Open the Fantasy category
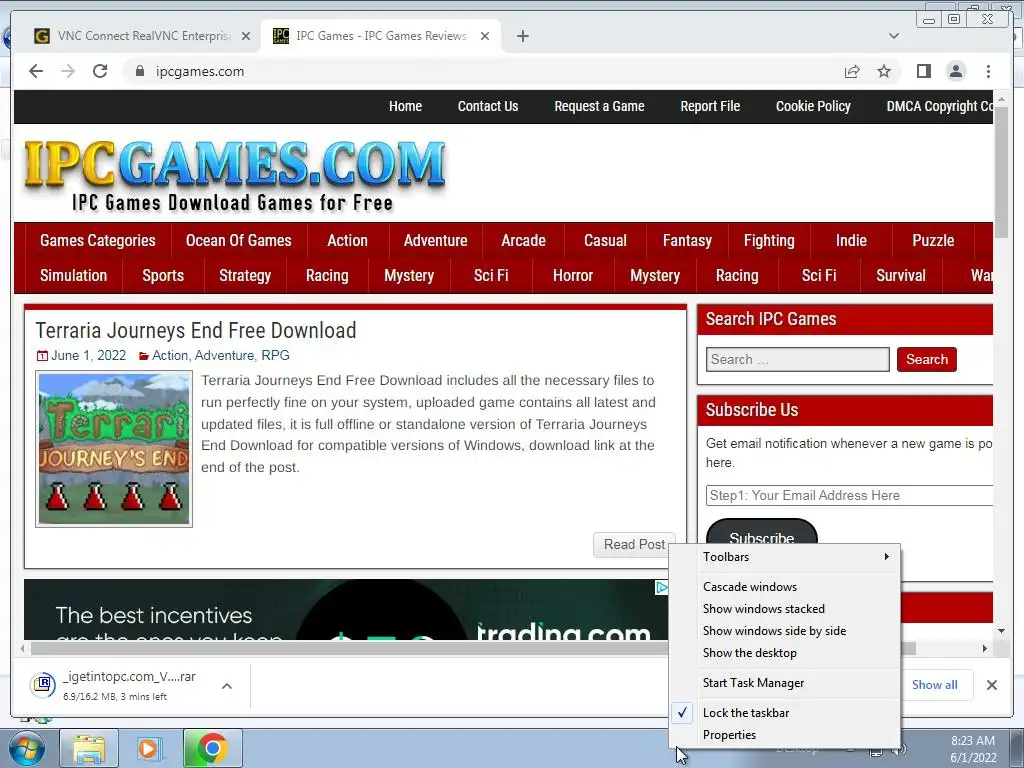 tap(687, 240)
